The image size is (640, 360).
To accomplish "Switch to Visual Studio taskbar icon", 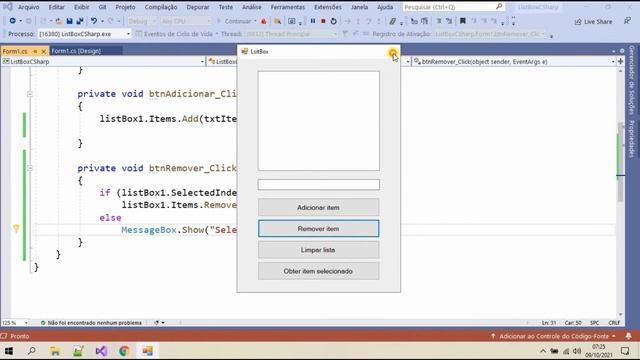I will point(101,351).
